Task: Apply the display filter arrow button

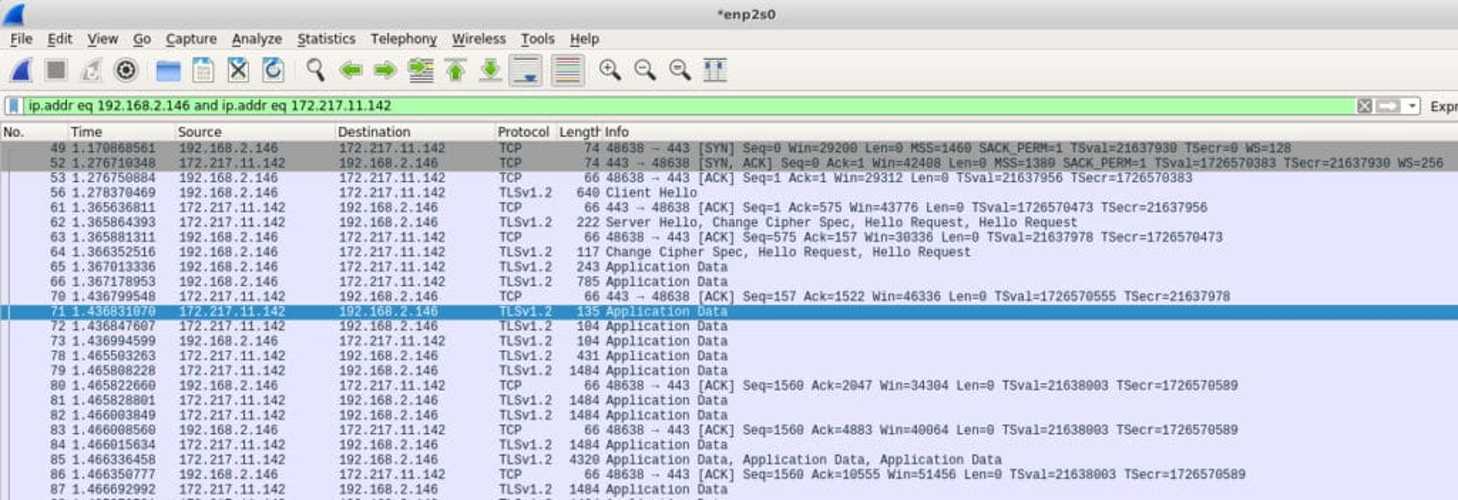Action: 1388,106
